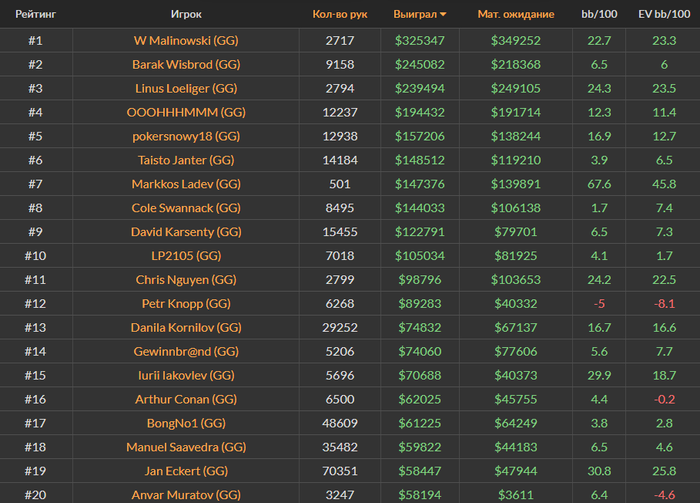Select David Karsenty (GG) player link
Image resolution: width=700 pixels, height=503 pixels.
click(187, 232)
